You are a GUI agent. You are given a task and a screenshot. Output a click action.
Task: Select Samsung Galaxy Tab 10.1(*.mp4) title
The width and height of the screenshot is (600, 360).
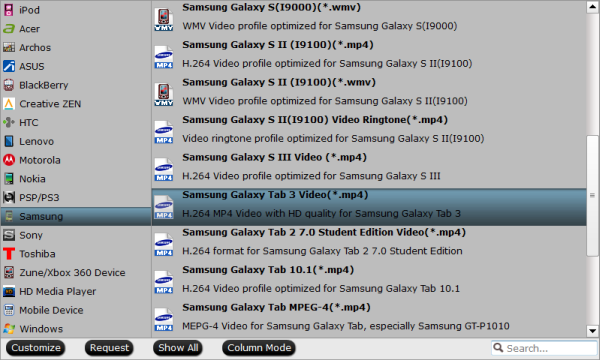pos(268,270)
